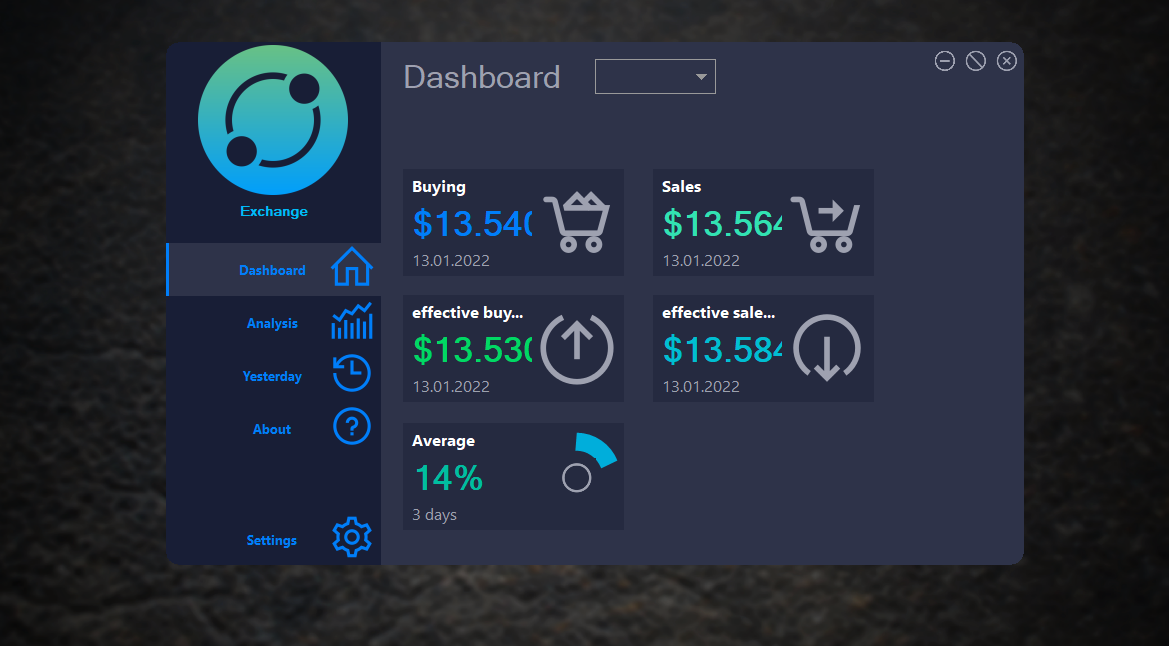Open Settings with the gear icon
This screenshot has height=646, width=1169.
coord(351,537)
